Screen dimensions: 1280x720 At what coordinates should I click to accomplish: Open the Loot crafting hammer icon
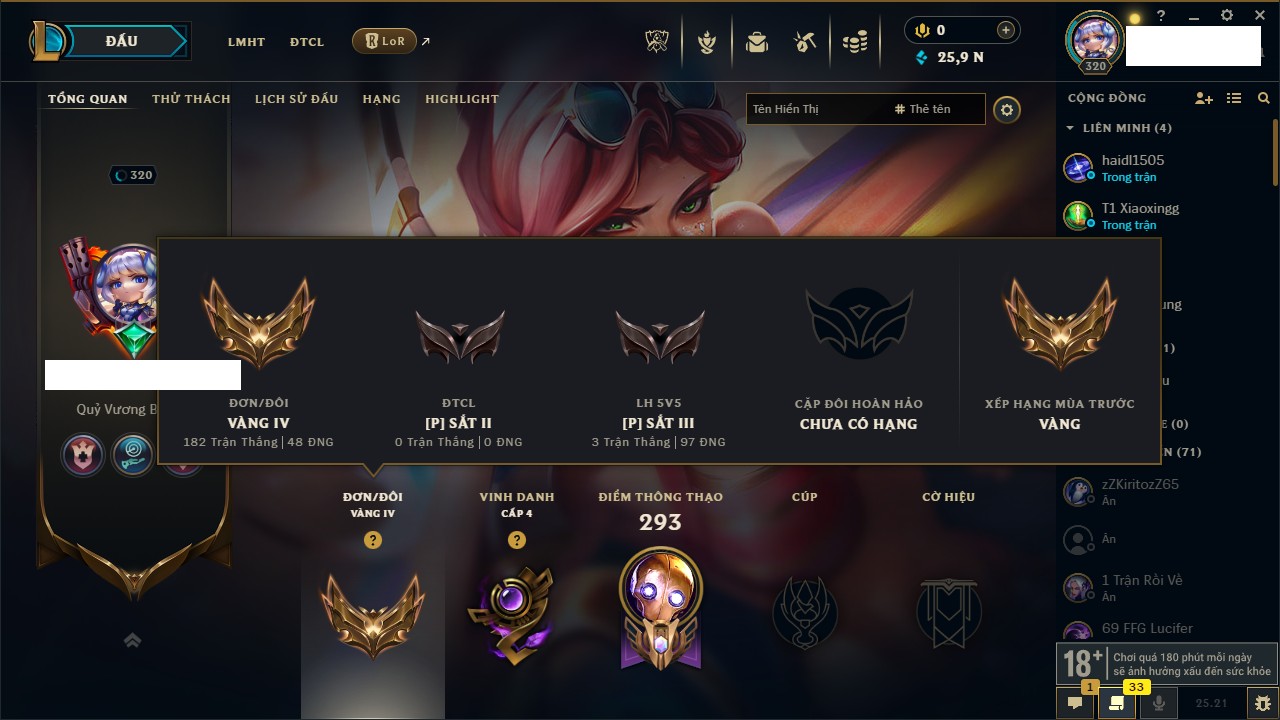click(805, 42)
